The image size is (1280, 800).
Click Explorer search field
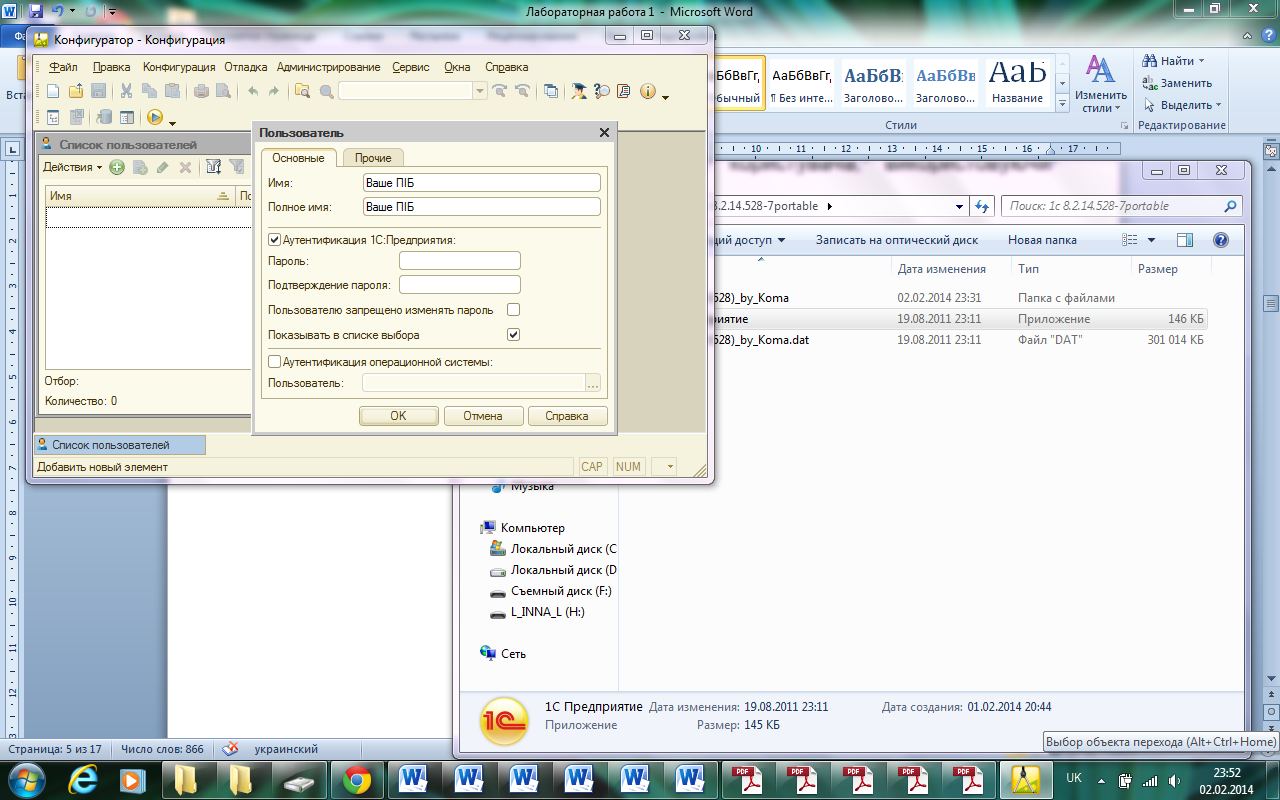(1120, 206)
